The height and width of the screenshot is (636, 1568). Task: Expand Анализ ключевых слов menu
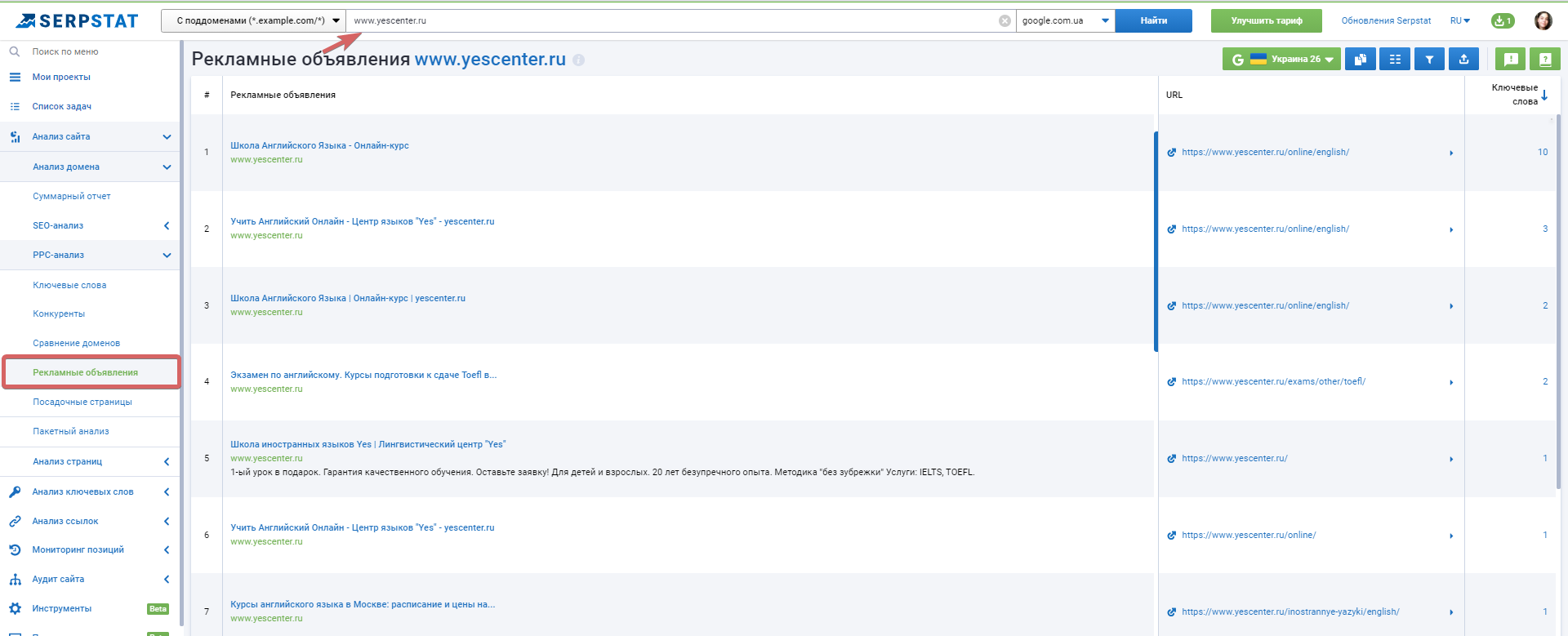167,492
